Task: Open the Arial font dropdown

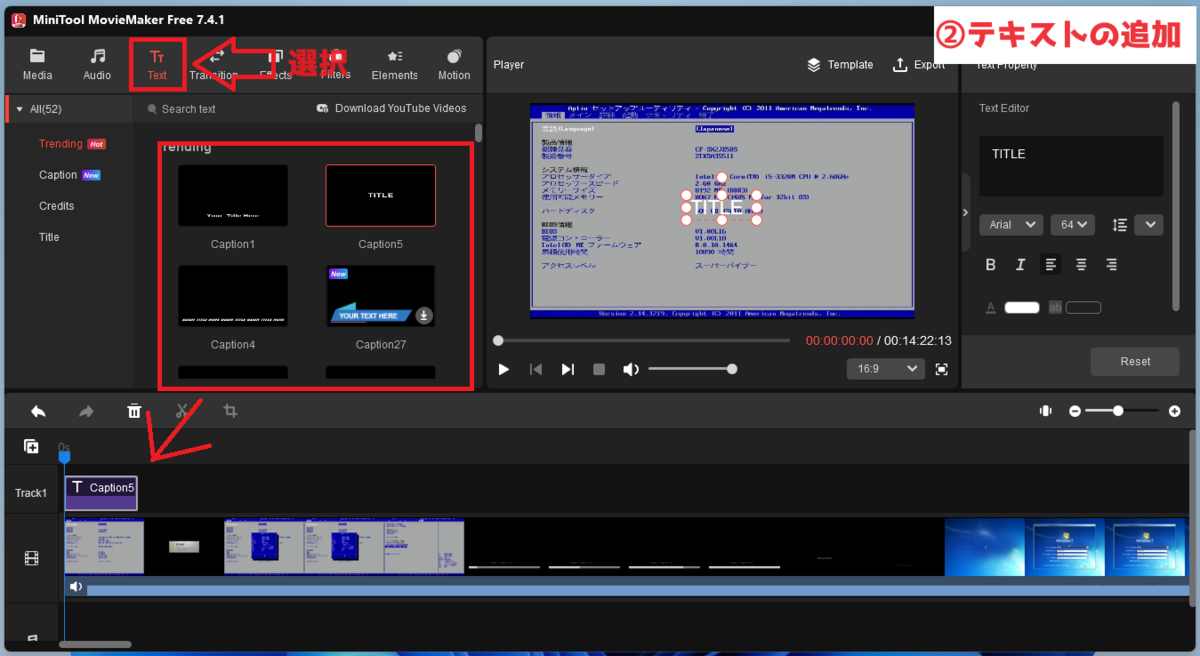Action: tap(1012, 225)
